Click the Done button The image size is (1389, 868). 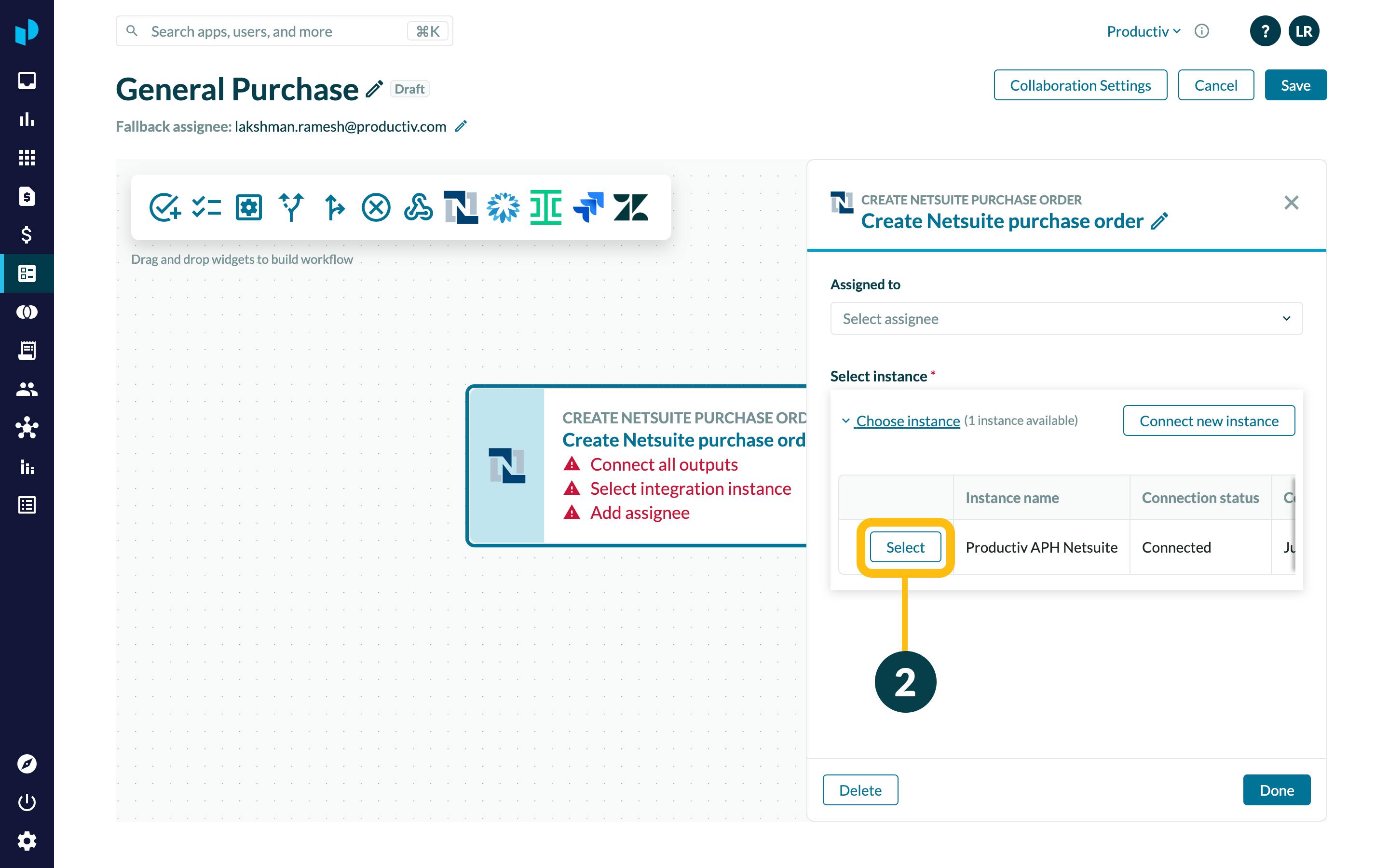tap(1276, 790)
